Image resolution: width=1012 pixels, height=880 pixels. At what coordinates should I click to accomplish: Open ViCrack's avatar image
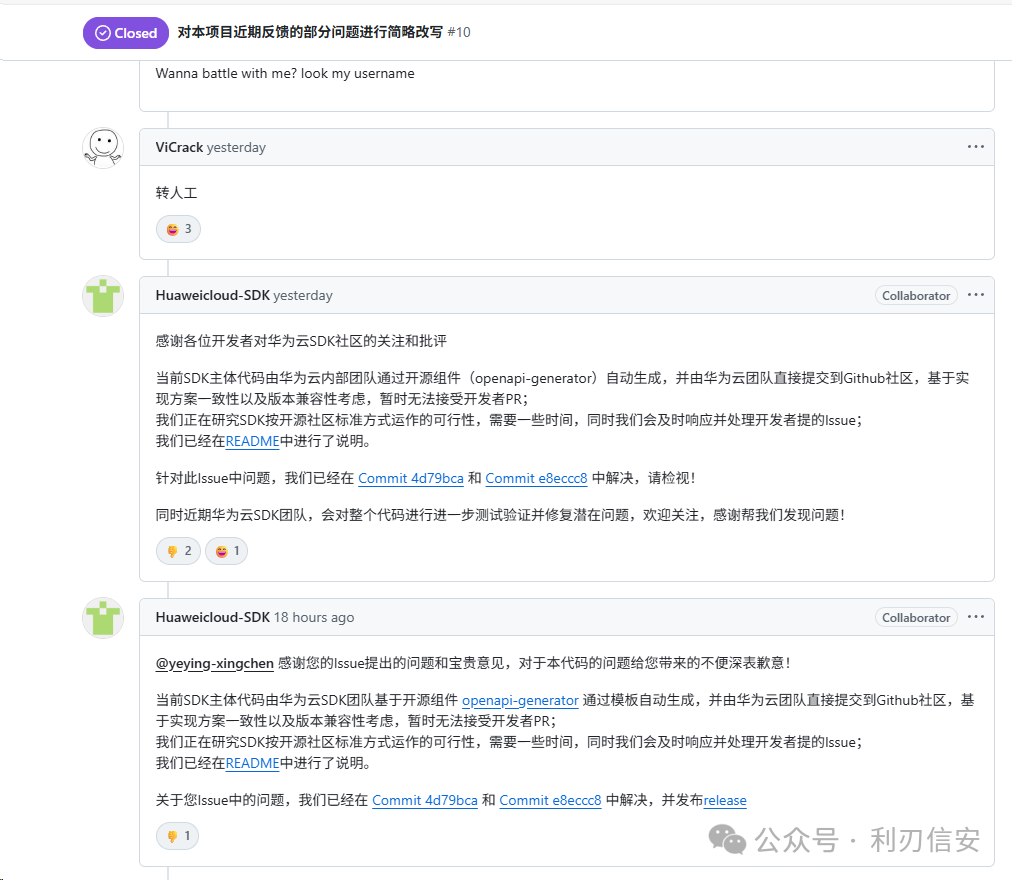pos(103,148)
